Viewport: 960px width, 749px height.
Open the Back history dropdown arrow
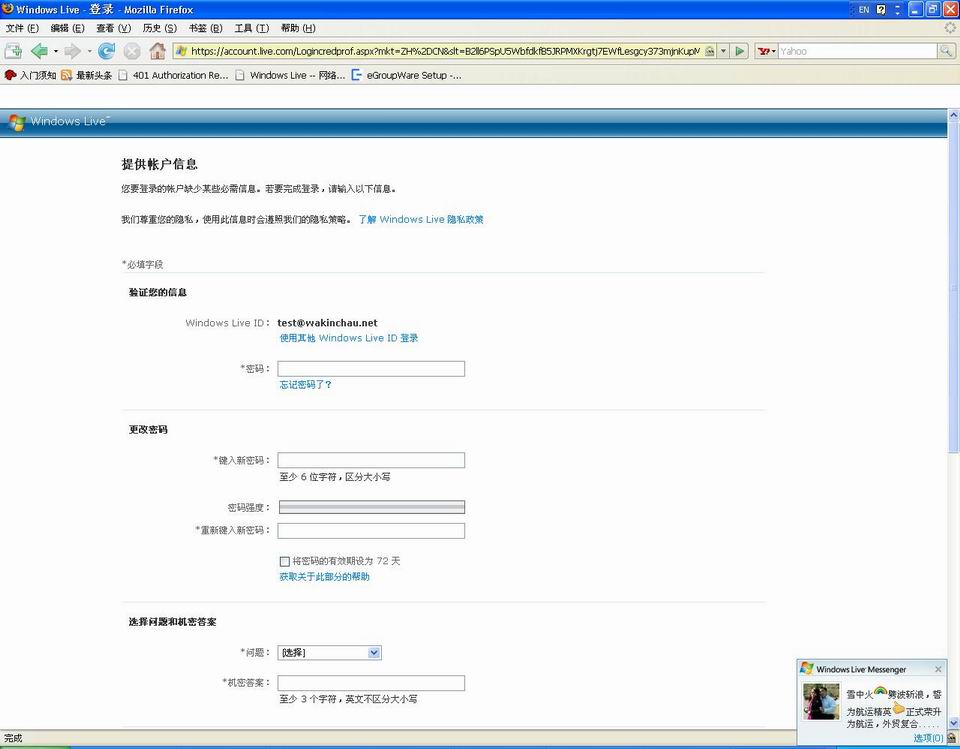[56, 51]
